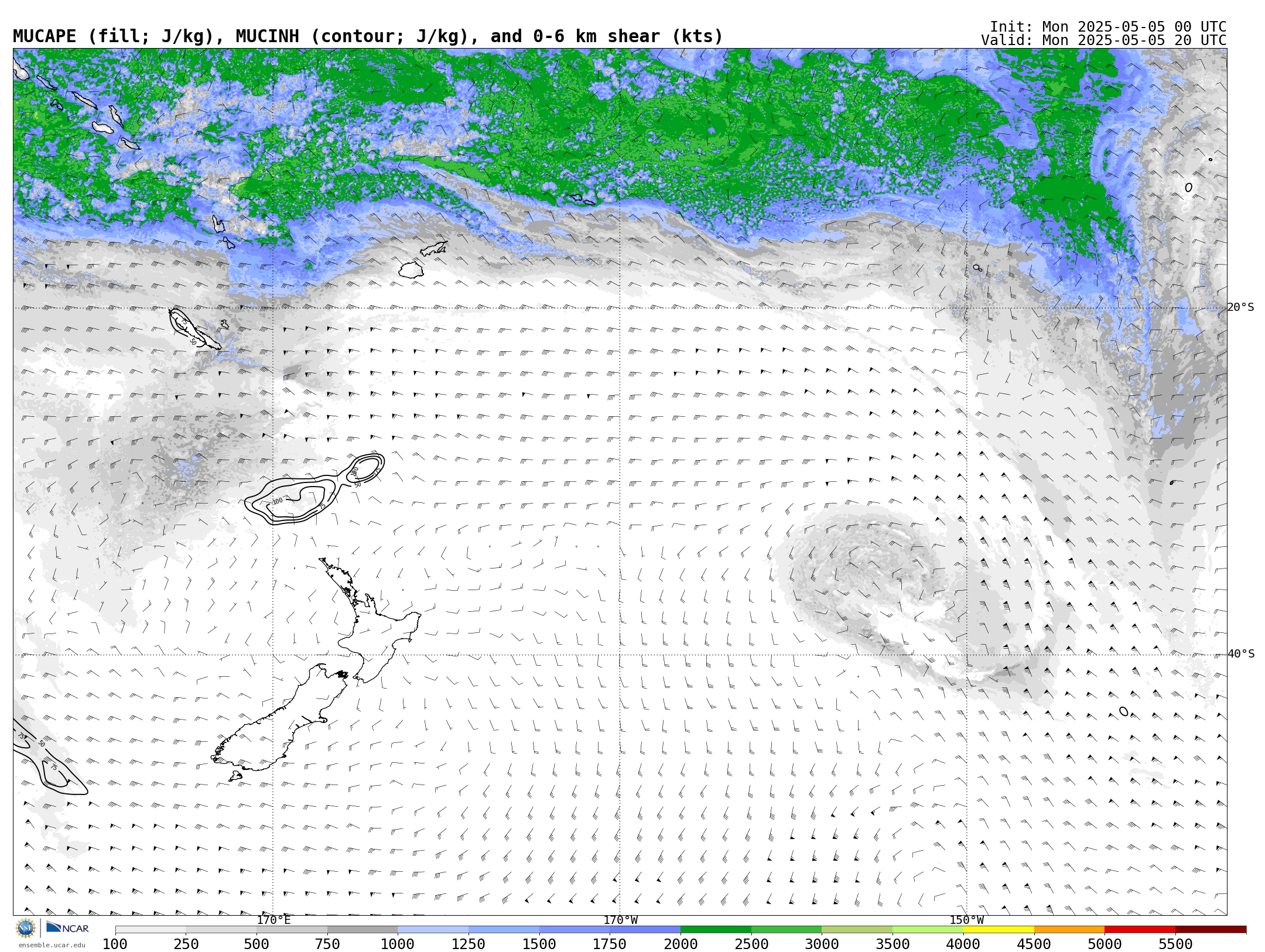The height and width of the screenshot is (952, 1265).
Task: Click the 40°S latitude label
Action: 1241,654
